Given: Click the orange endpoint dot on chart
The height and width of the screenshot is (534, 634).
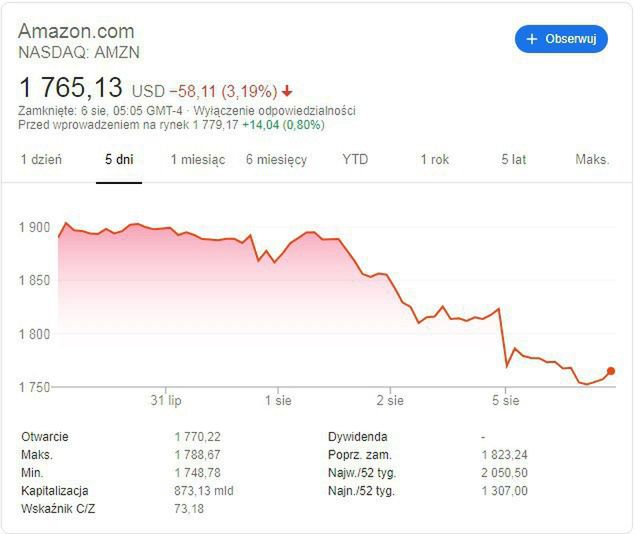Looking at the screenshot, I should click(611, 371).
